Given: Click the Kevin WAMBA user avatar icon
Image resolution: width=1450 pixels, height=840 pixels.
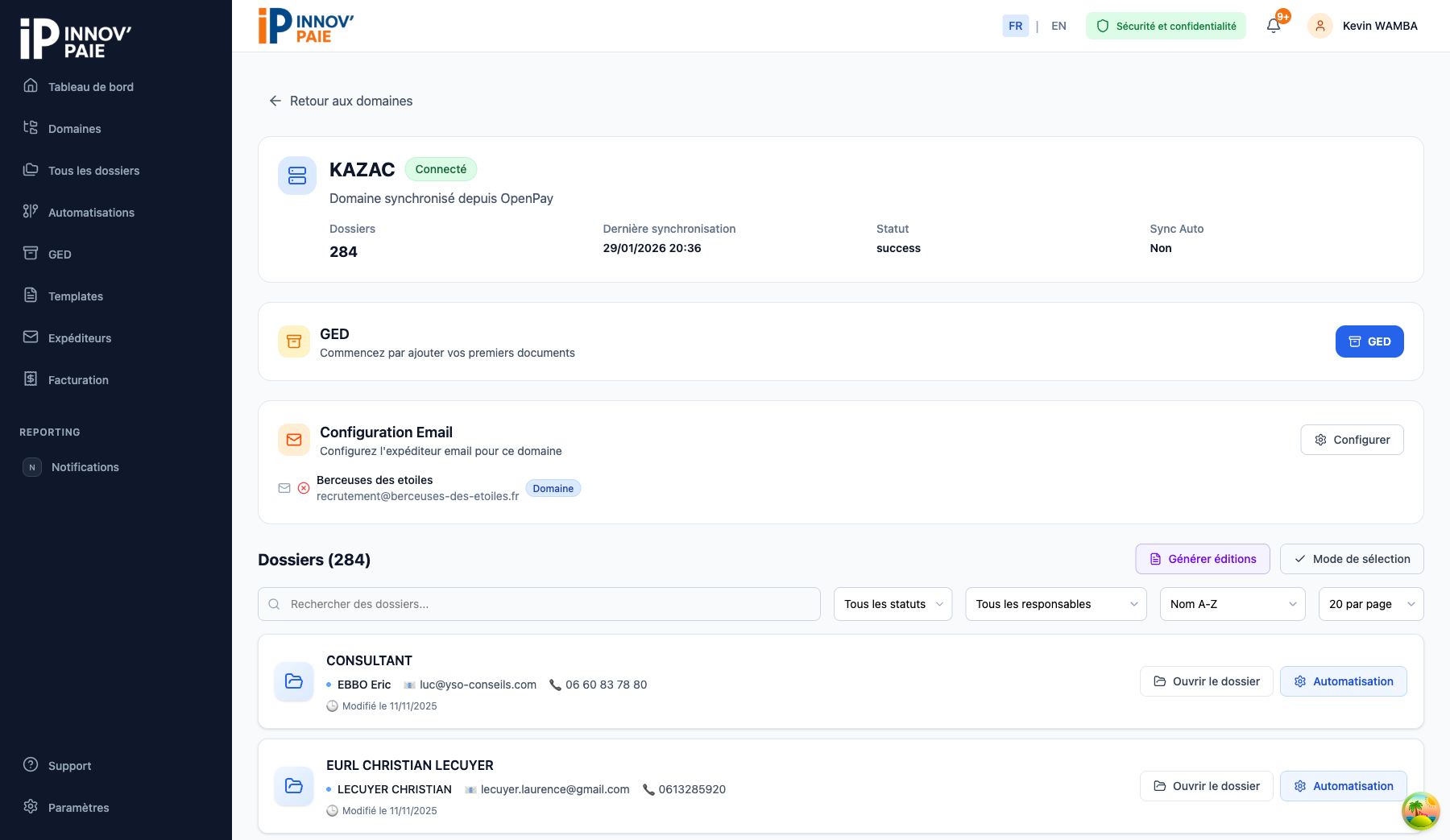Looking at the screenshot, I should tap(1319, 26).
